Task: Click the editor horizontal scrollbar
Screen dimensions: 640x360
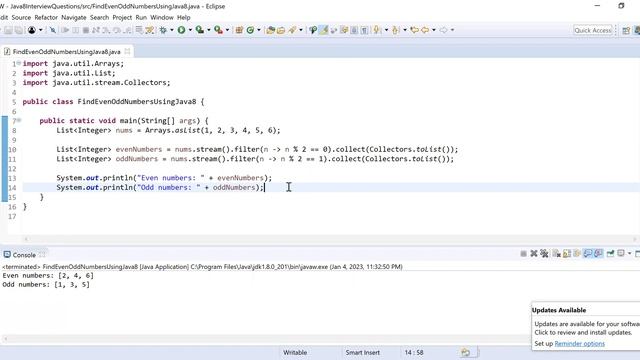Action: pyautogui.click(x=330, y=239)
